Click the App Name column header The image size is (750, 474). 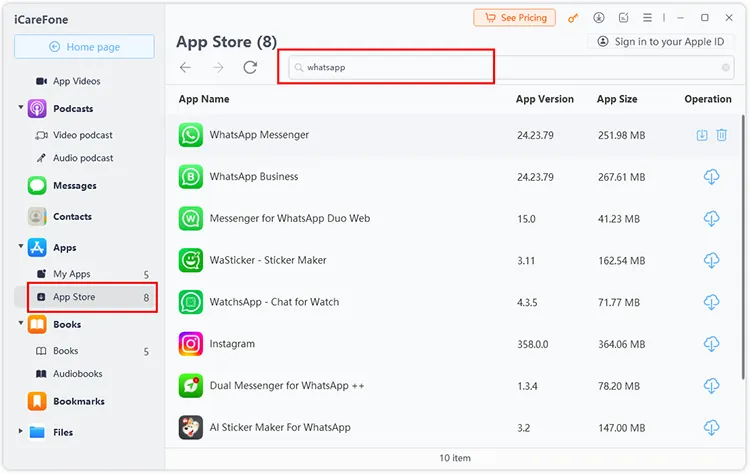click(204, 99)
